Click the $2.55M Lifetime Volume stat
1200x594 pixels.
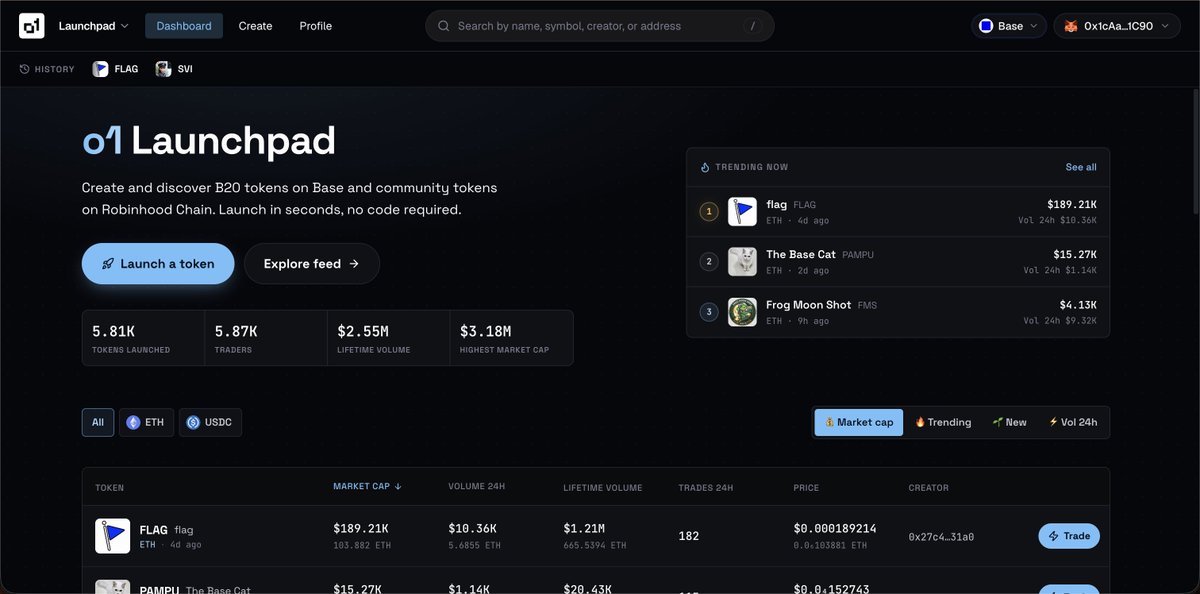[388, 338]
